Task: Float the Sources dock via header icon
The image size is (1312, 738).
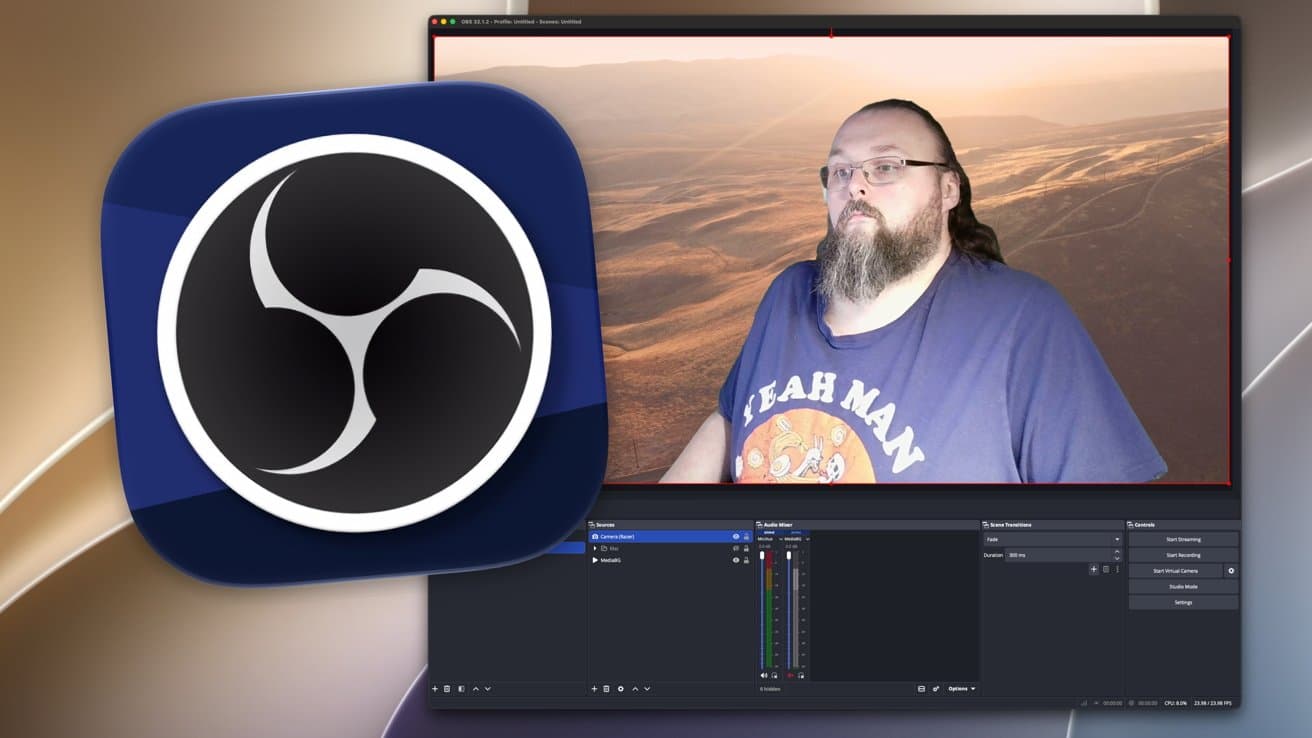Action: tap(592, 525)
